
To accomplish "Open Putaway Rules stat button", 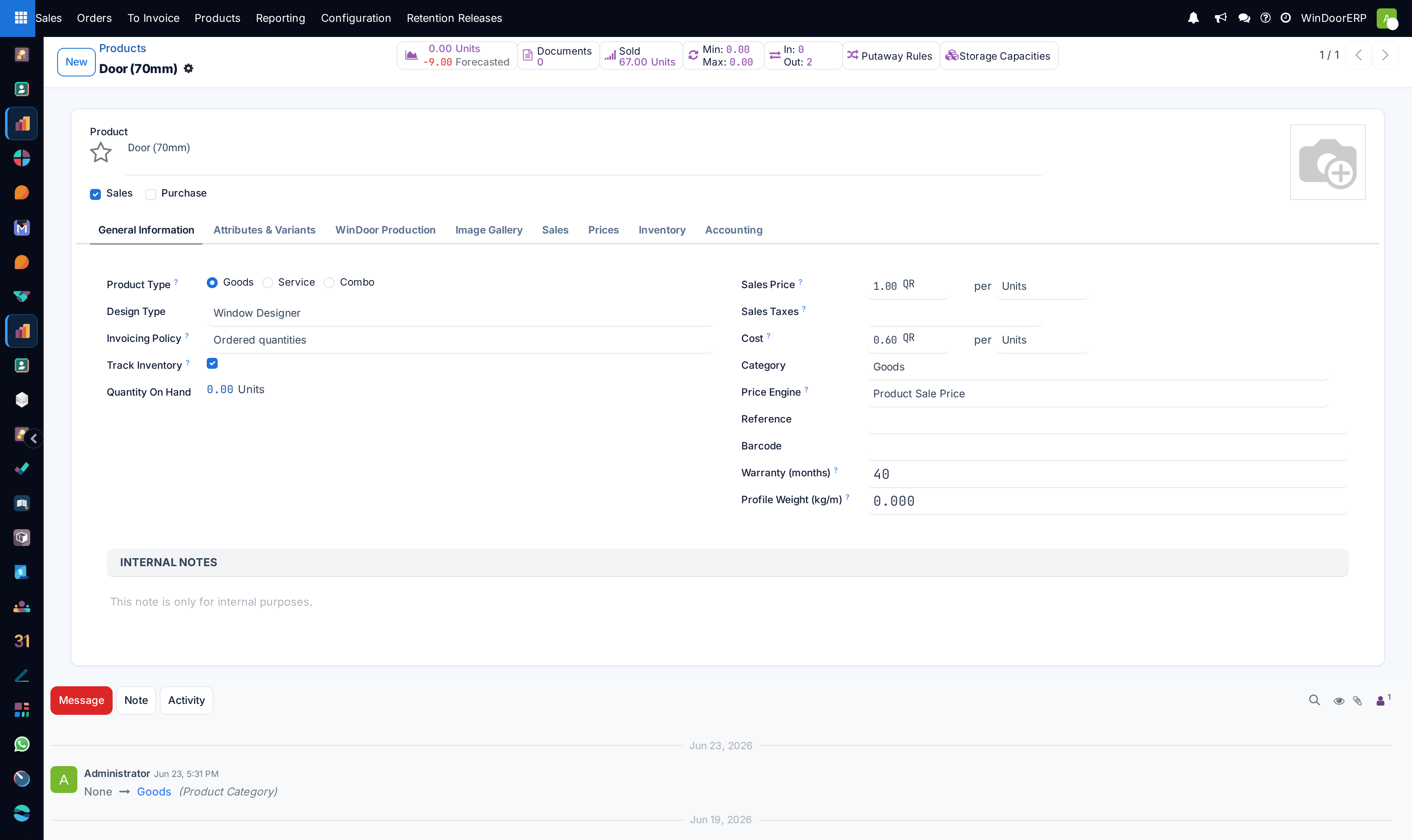I will tap(891, 55).
